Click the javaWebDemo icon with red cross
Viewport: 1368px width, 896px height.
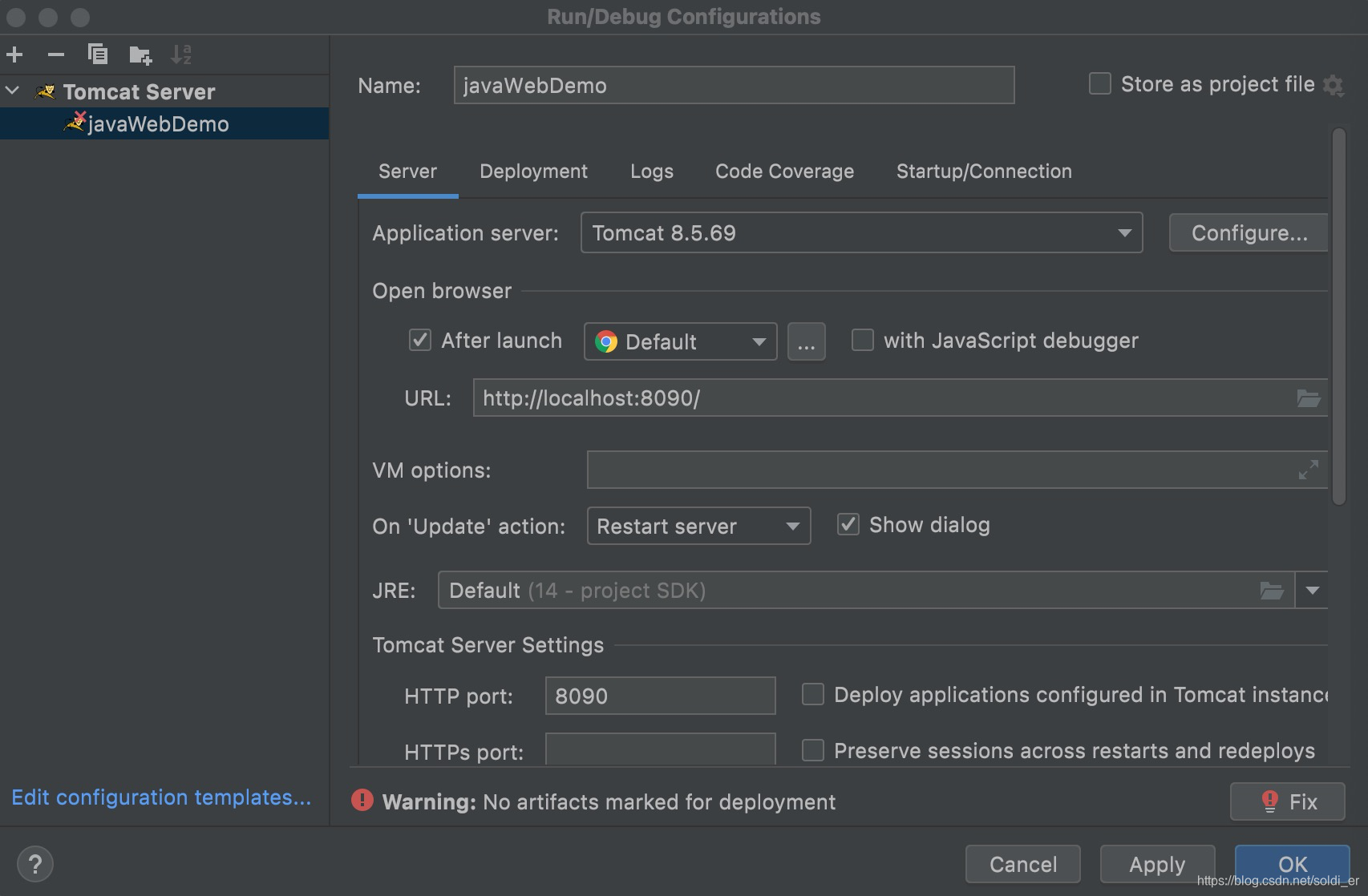coord(75,123)
